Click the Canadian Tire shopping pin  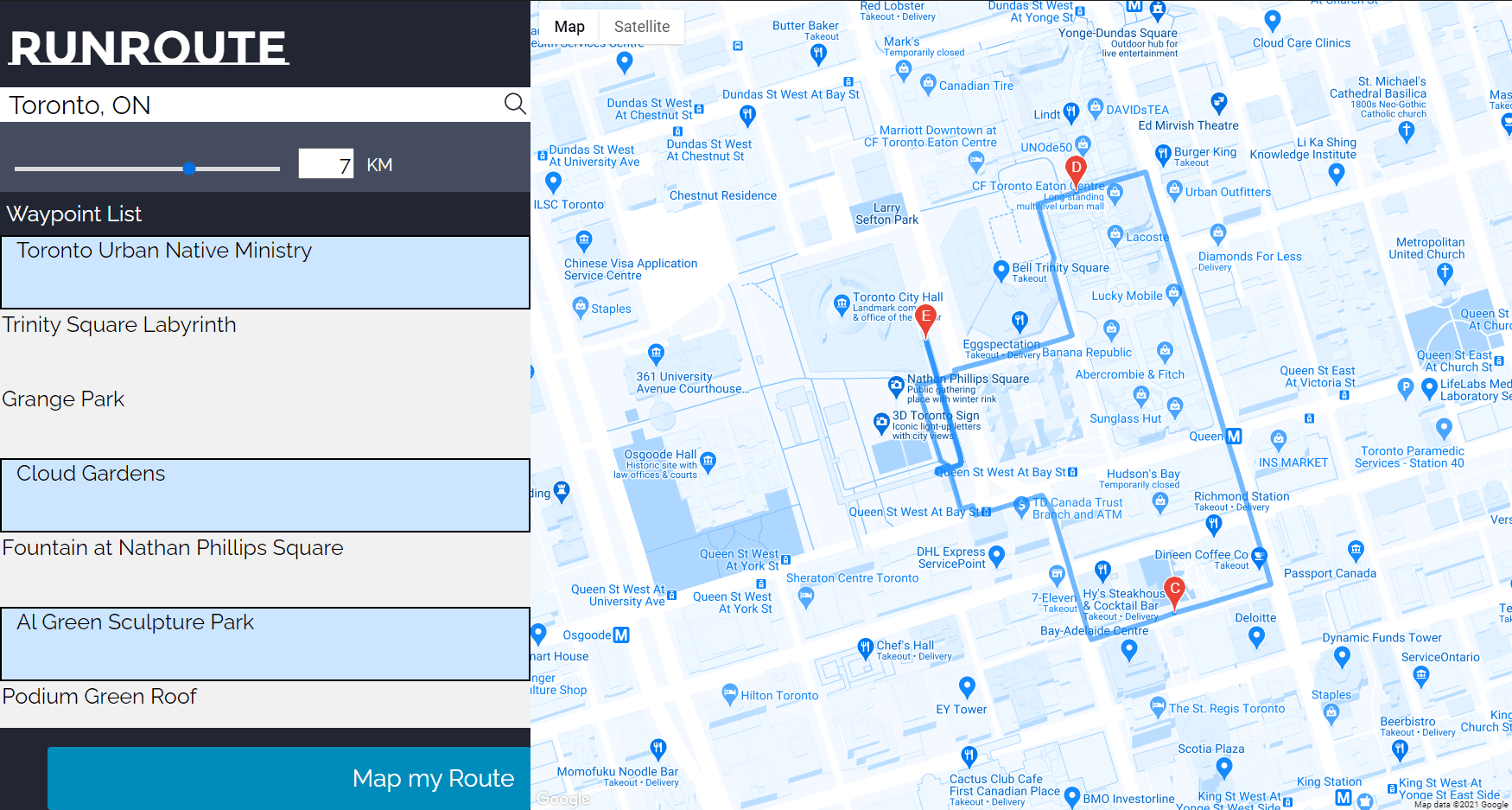(x=928, y=84)
